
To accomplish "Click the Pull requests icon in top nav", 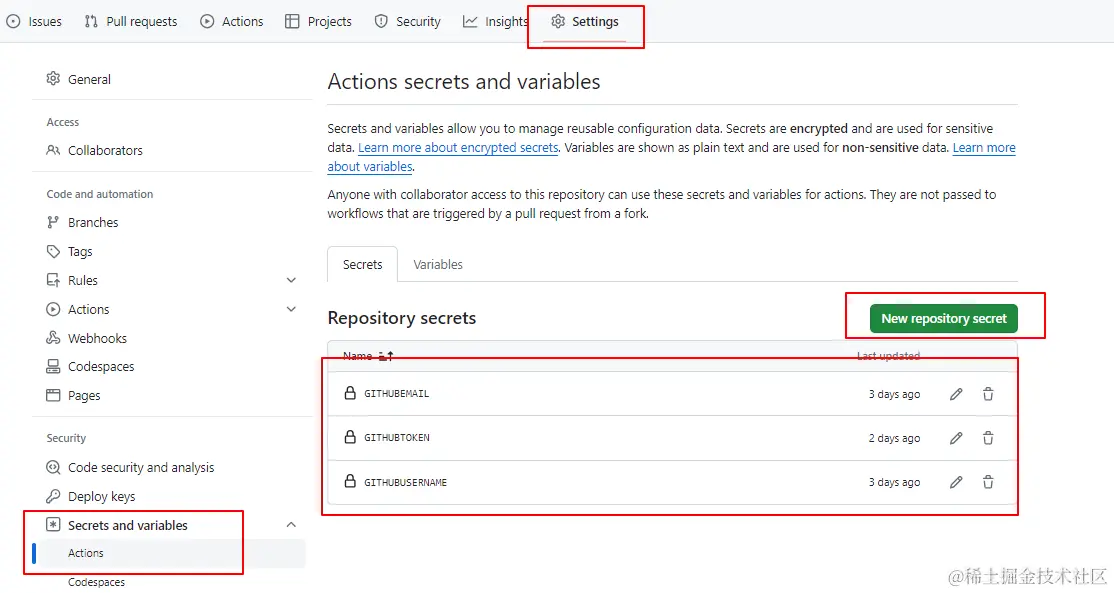I will coord(91,21).
